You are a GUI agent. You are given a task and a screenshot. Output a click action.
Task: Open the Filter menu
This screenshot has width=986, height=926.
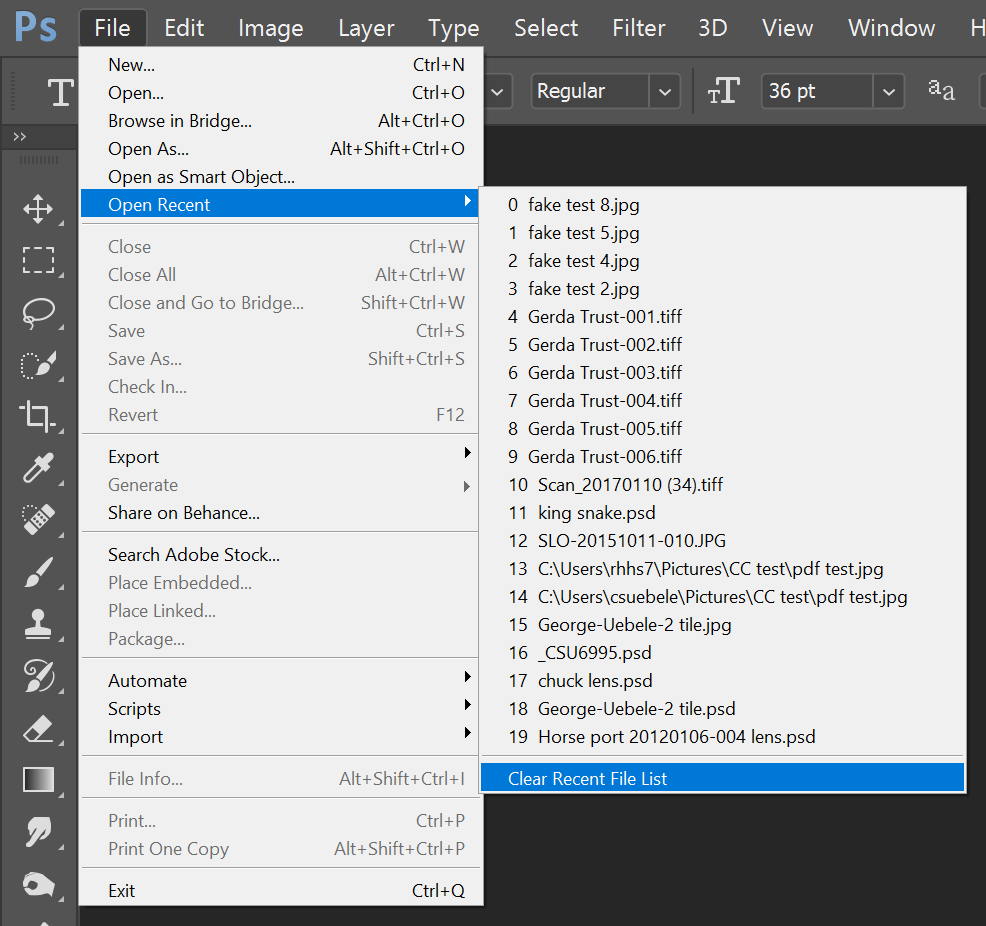pos(638,27)
